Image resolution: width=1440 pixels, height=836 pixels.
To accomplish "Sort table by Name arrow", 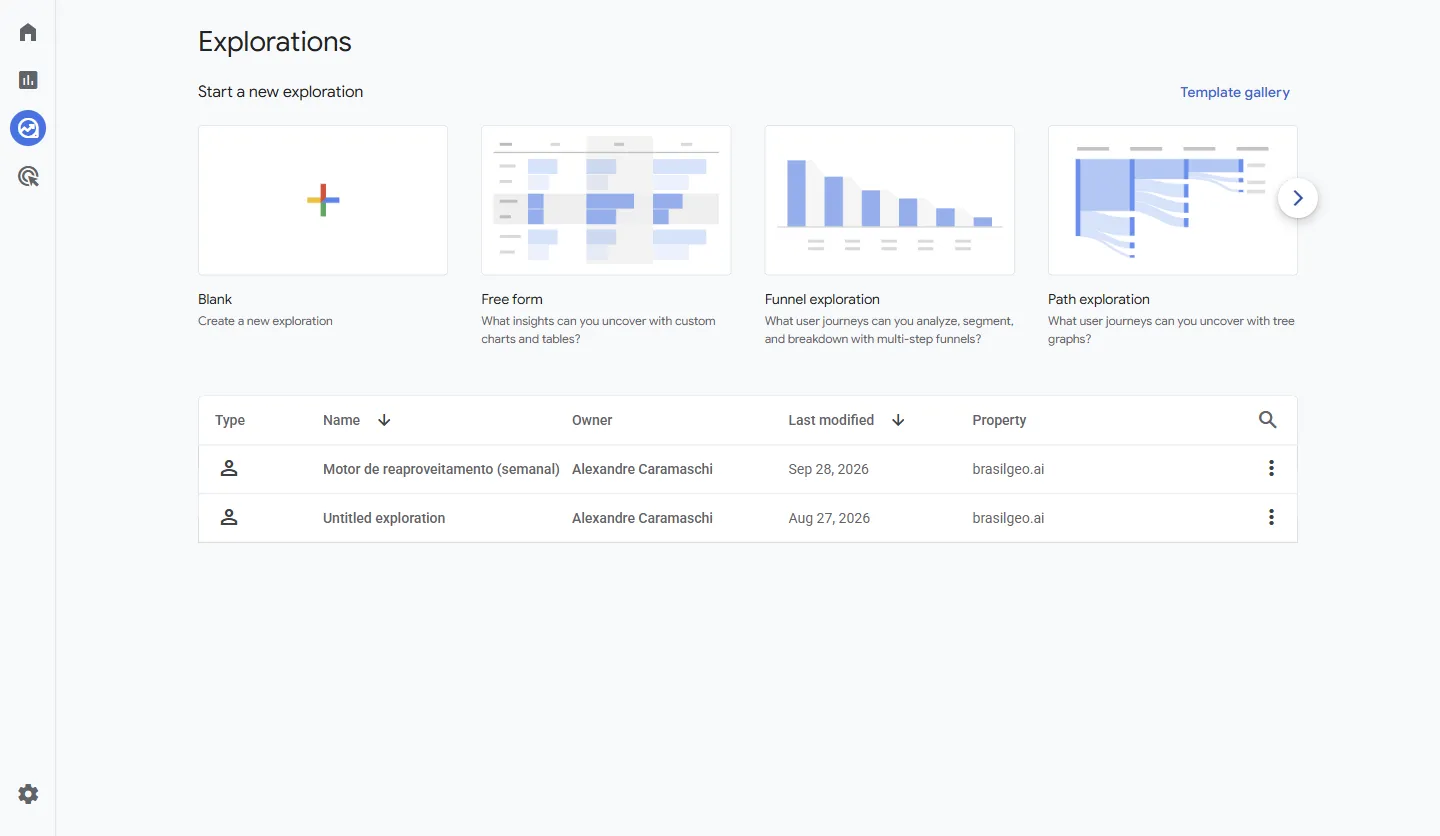I will pyautogui.click(x=384, y=420).
